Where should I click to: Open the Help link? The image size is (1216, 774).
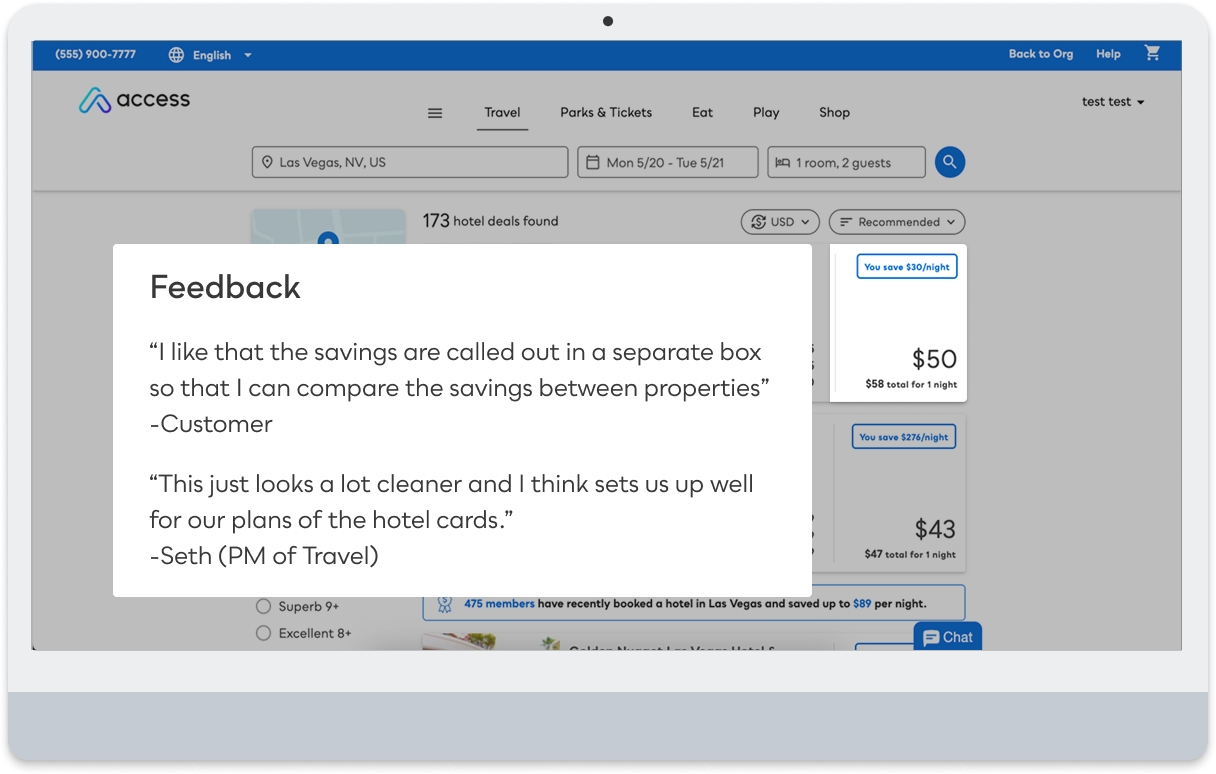click(x=1108, y=54)
